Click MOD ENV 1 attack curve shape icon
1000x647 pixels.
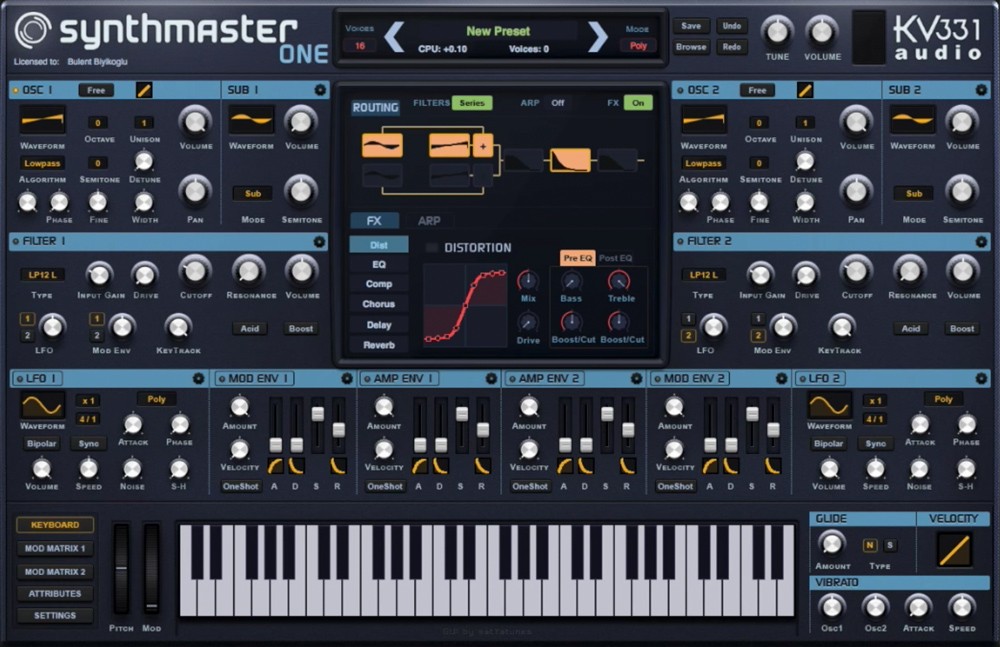coord(275,466)
